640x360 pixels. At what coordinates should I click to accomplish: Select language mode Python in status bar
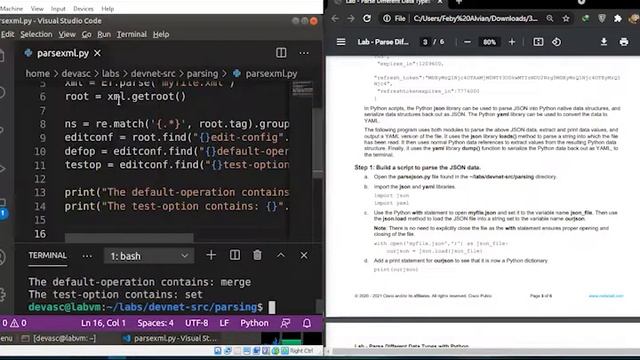254,323
